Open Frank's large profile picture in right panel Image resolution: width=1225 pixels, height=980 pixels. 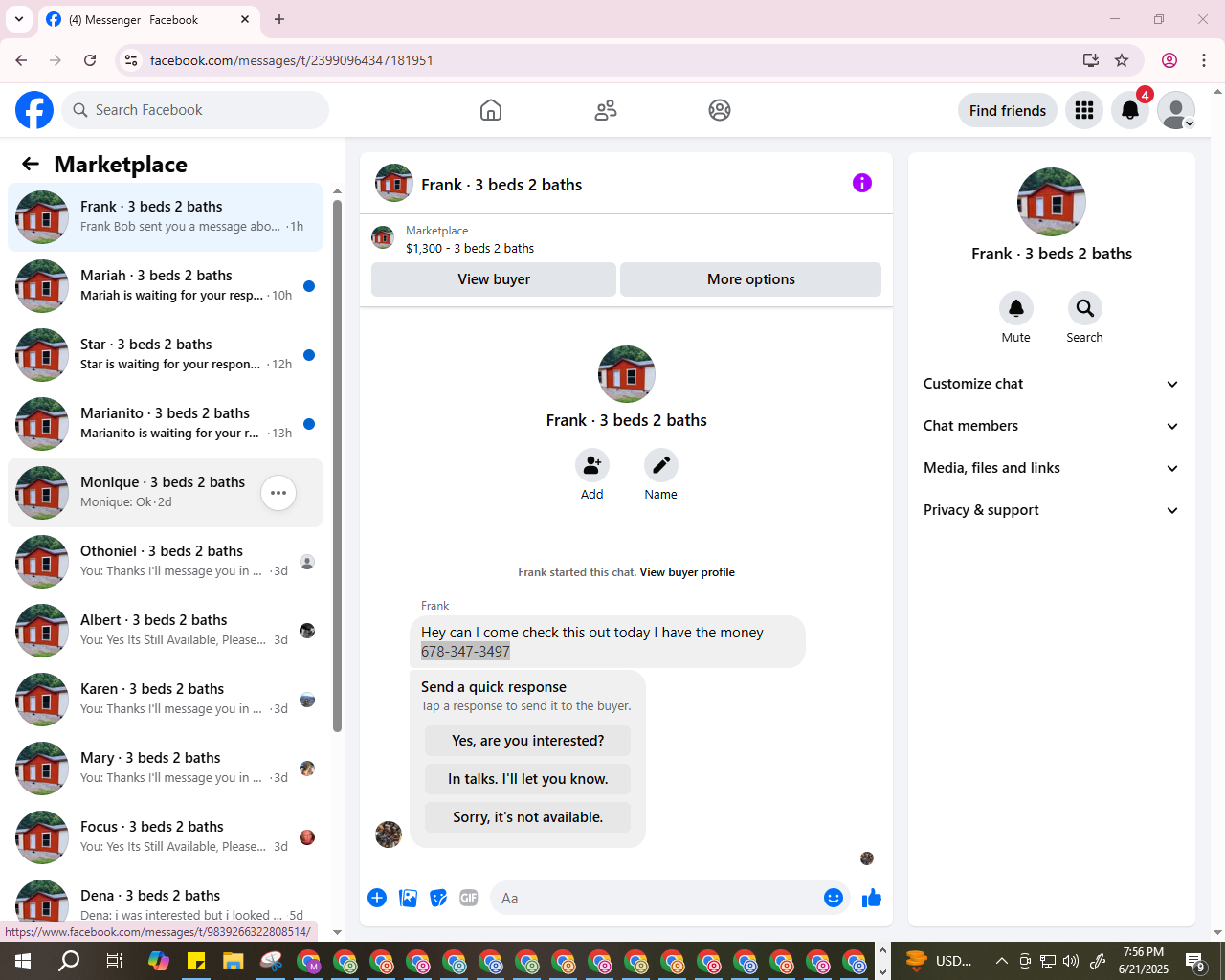pyautogui.click(x=1052, y=202)
